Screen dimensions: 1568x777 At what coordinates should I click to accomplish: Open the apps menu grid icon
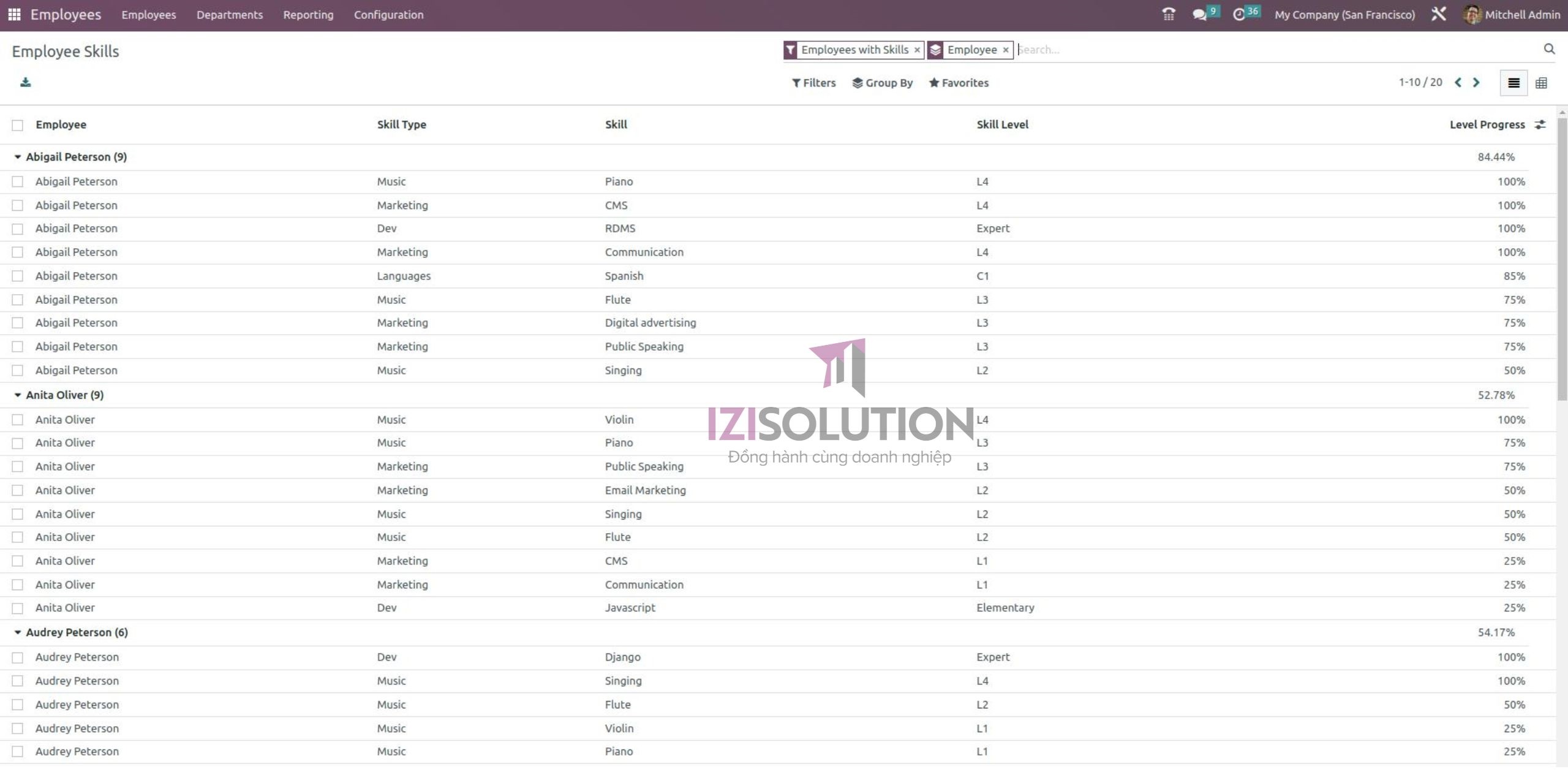pyautogui.click(x=13, y=14)
